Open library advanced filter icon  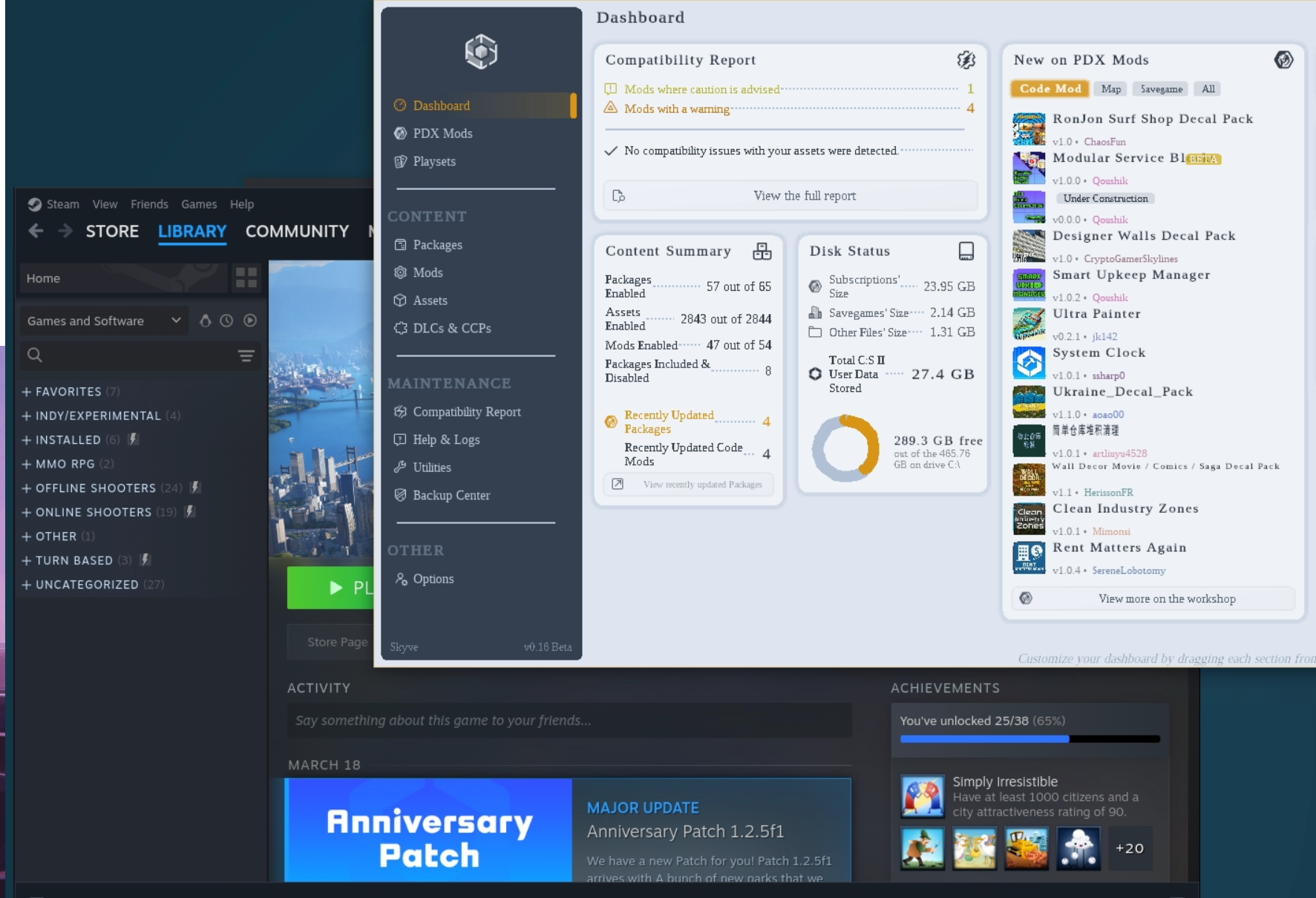[246, 355]
